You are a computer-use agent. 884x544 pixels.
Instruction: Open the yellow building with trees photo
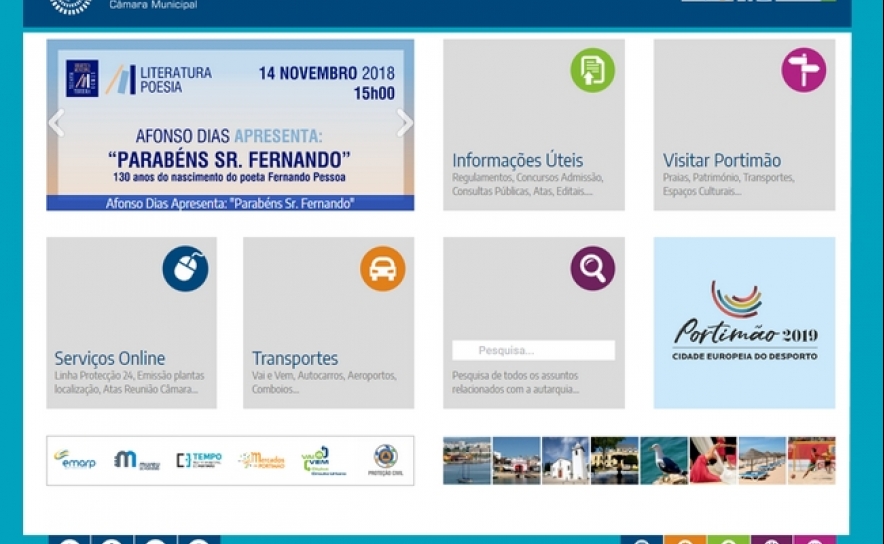point(615,461)
